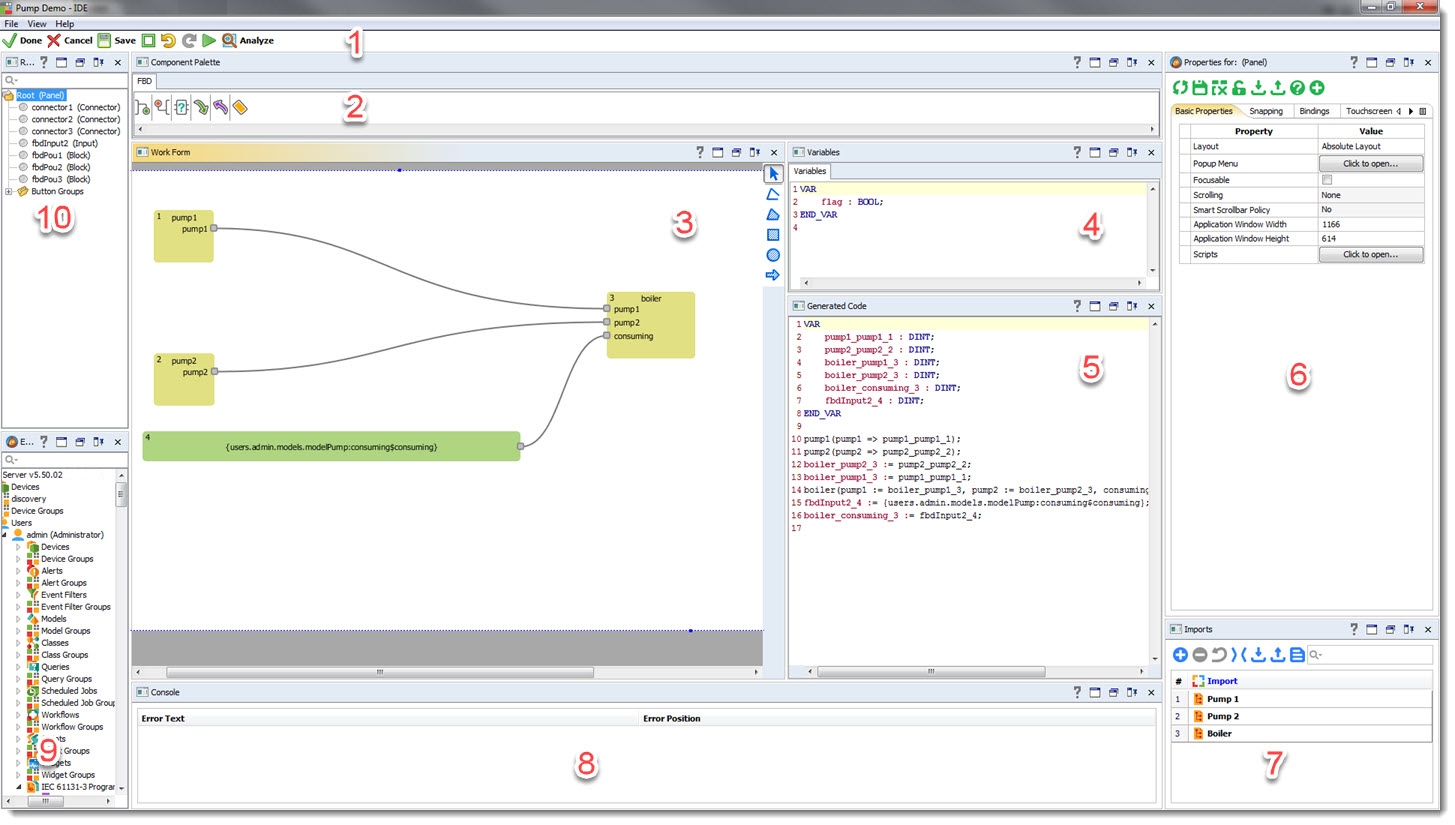Select the question-mark block icon in palette
The width and height of the screenshot is (1455, 825).
click(181, 107)
